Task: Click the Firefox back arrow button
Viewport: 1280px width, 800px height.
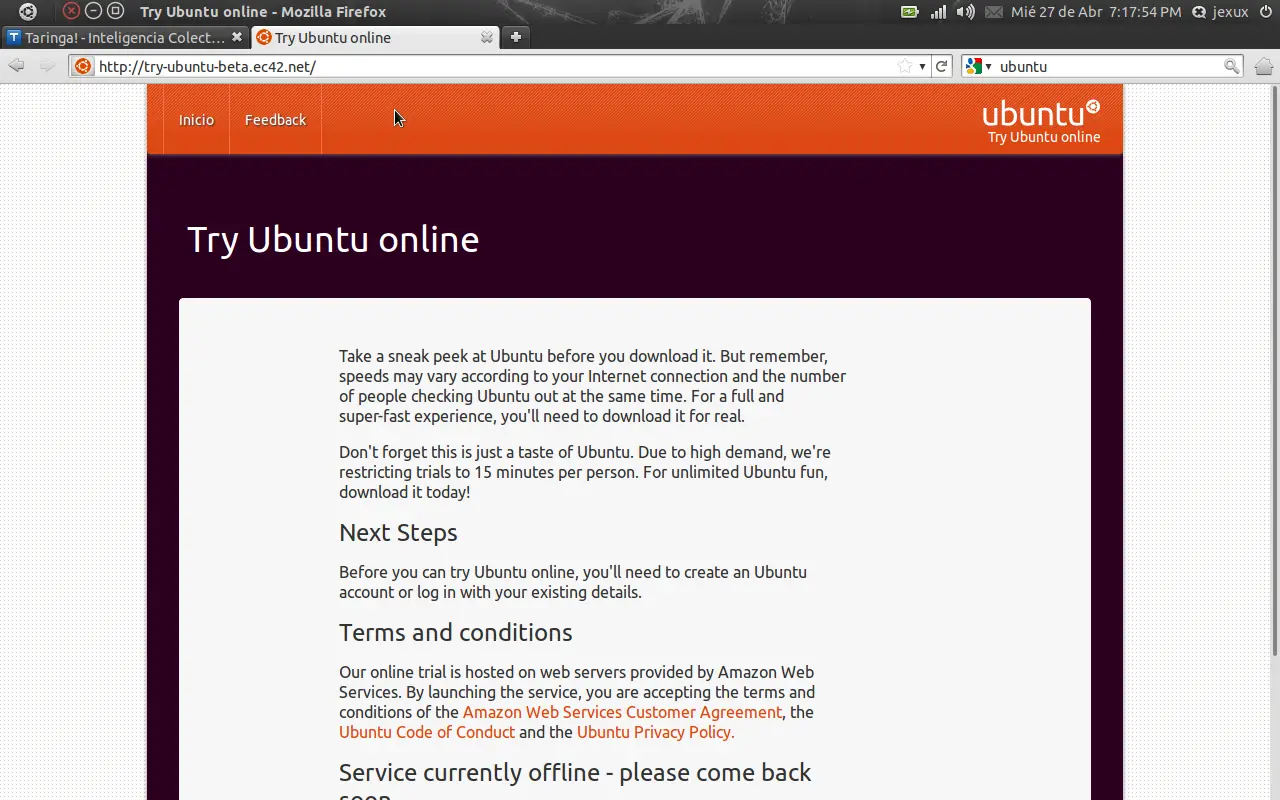Action: (x=16, y=66)
